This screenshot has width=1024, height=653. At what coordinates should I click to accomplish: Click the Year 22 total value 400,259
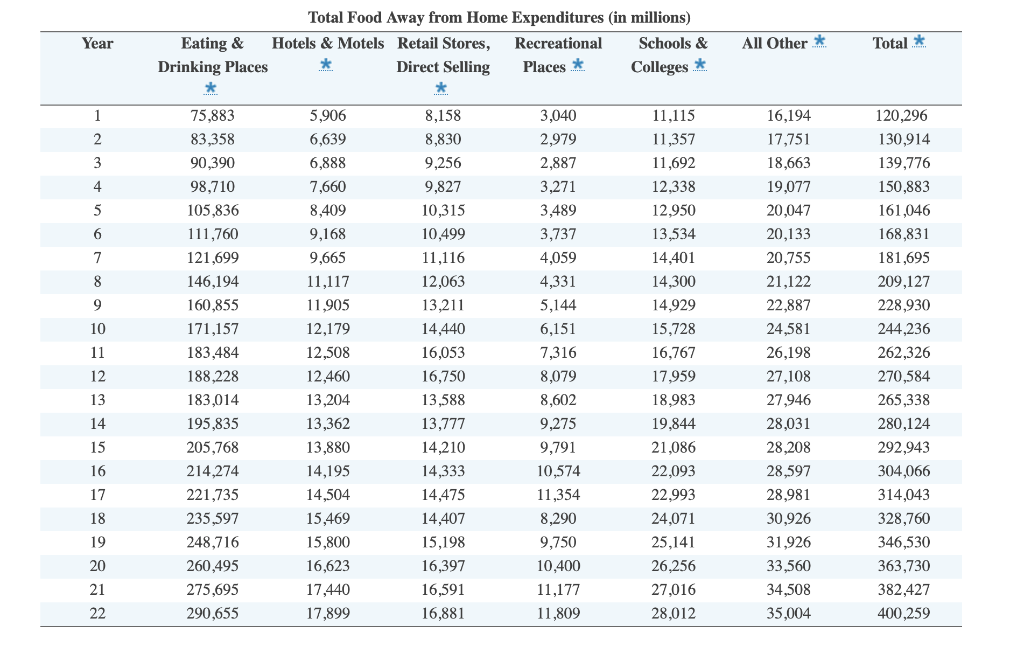click(x=904, y=614)
